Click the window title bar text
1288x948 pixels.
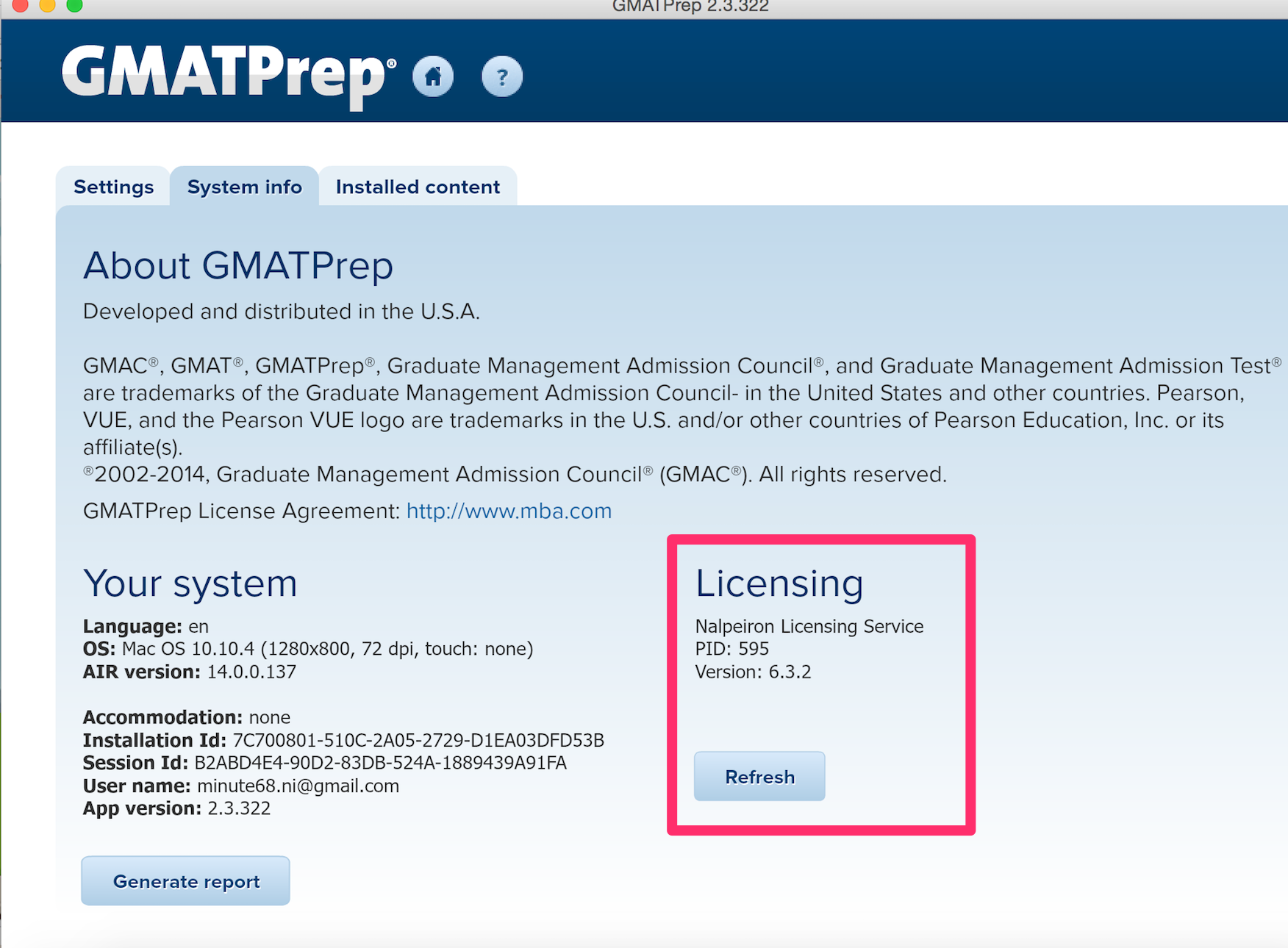690,7
